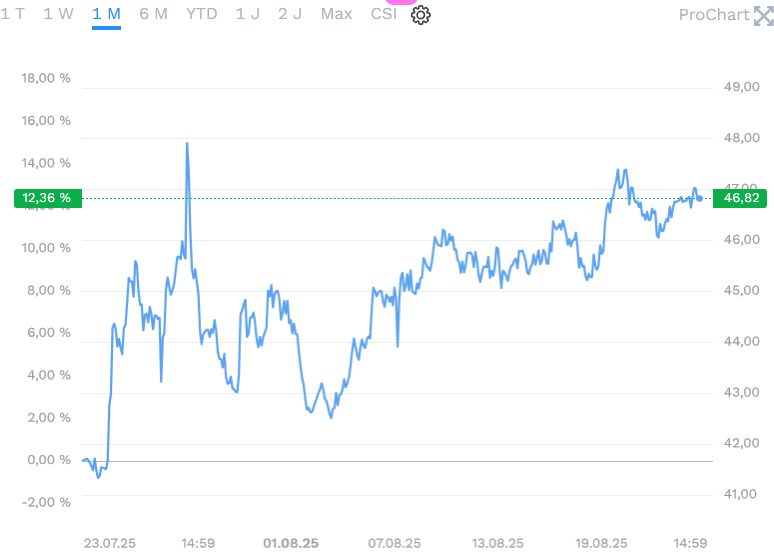Click the green 46,82 price tag
The width and height of the screenshot is (774, 556).
[x=743, y=198]
